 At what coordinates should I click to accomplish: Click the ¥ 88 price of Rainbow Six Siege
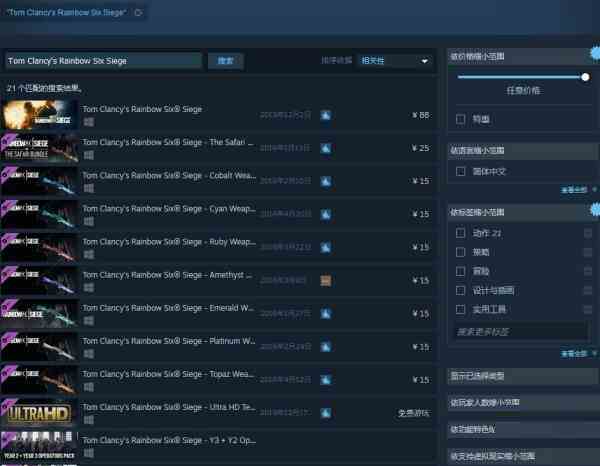(x=421, y=115)
